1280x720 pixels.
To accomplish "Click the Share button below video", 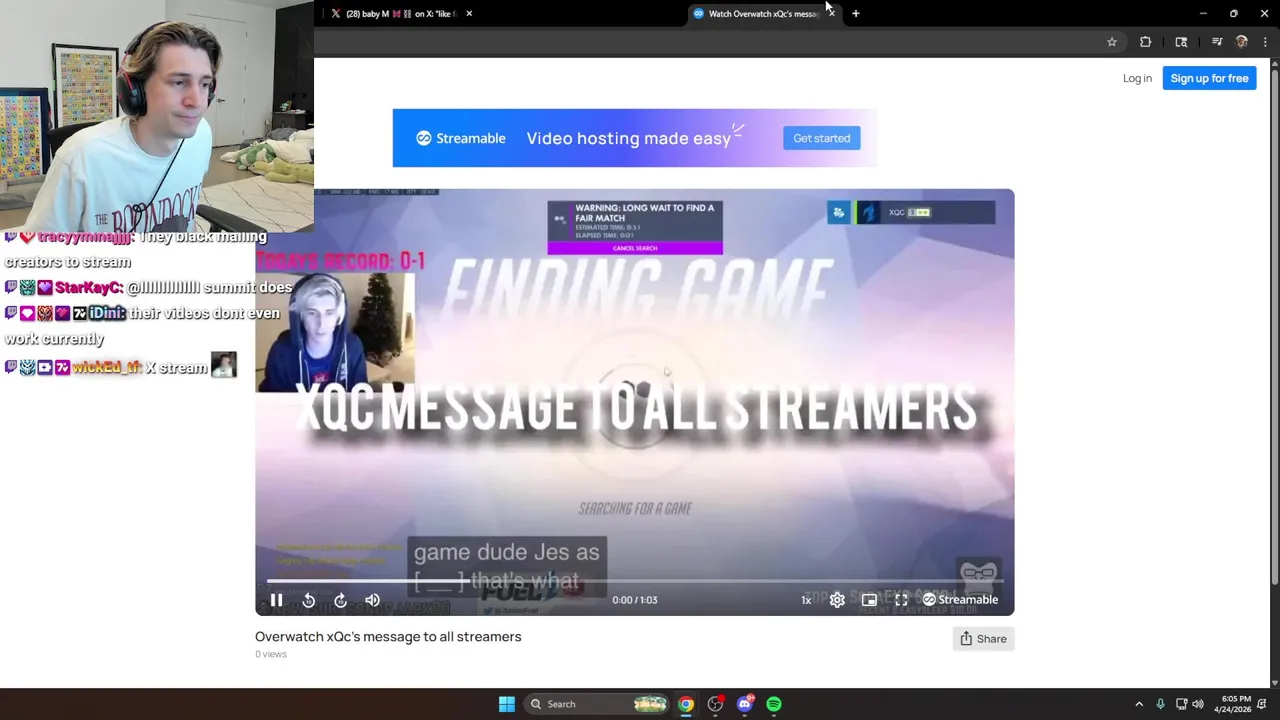I will coord(983,639).
